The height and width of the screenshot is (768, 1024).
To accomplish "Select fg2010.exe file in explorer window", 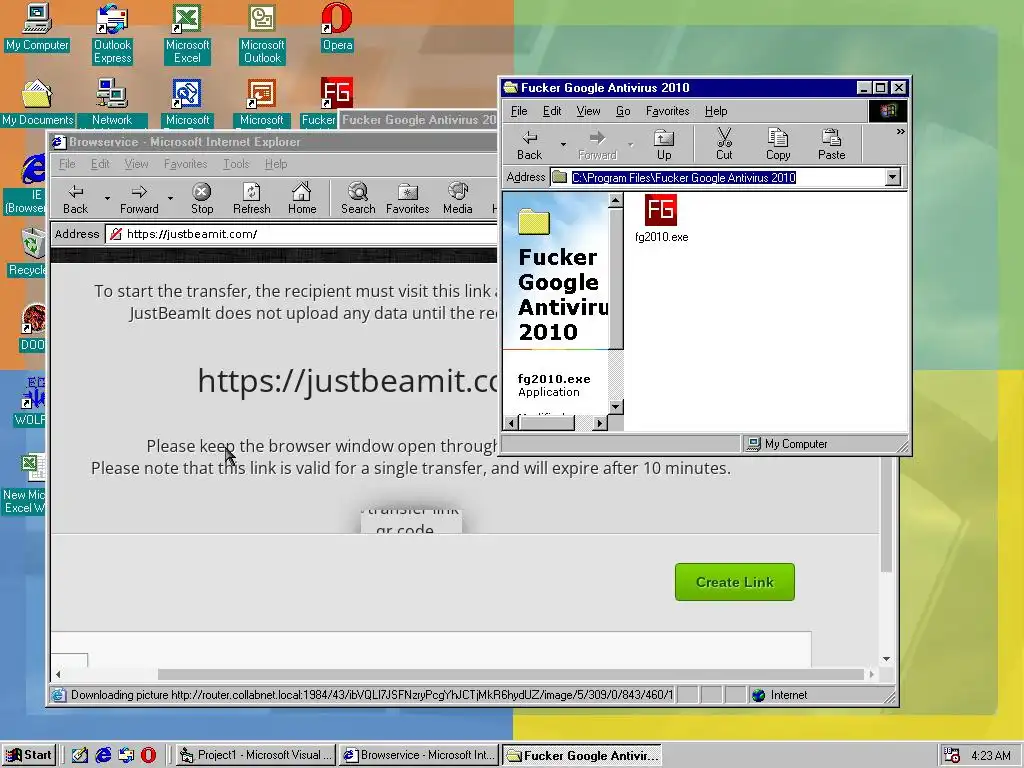I will point(661,219).
